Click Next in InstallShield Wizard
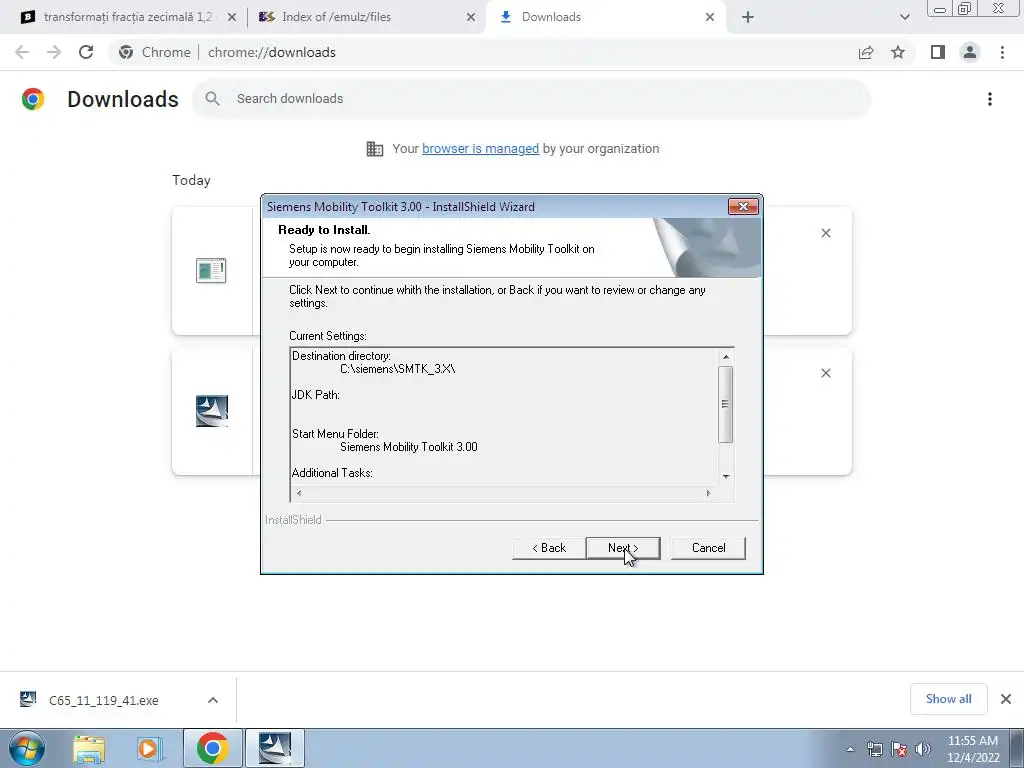1024x768 pixels. coord(623,548)
